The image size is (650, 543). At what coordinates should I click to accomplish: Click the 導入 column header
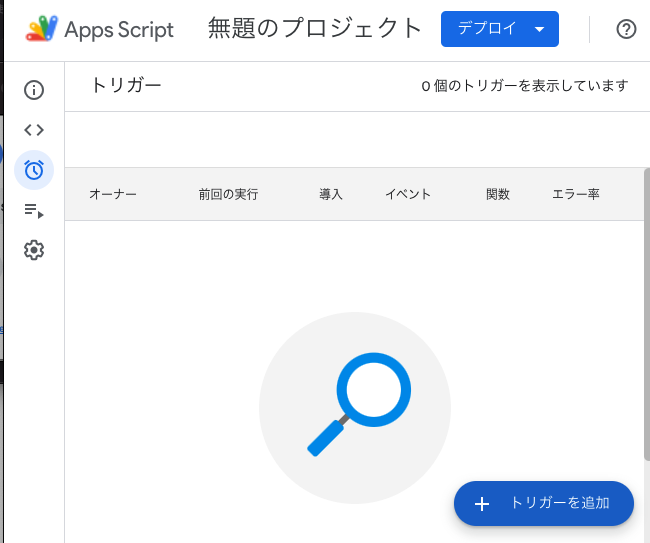point(331,194)
